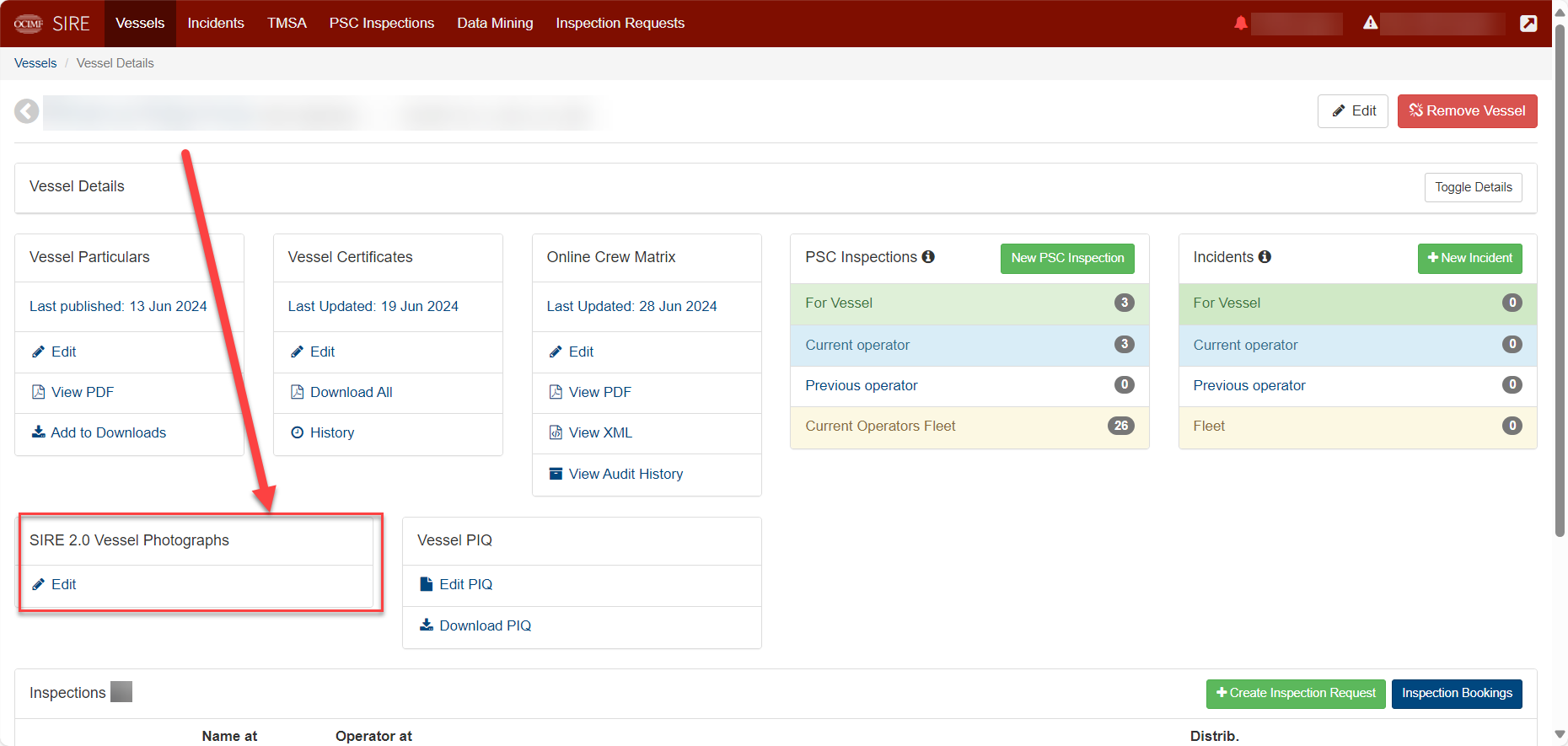This screenshot has width=1568, height=746.
Task: Open Inspection Requests menu item
Action: coord(620,24)
